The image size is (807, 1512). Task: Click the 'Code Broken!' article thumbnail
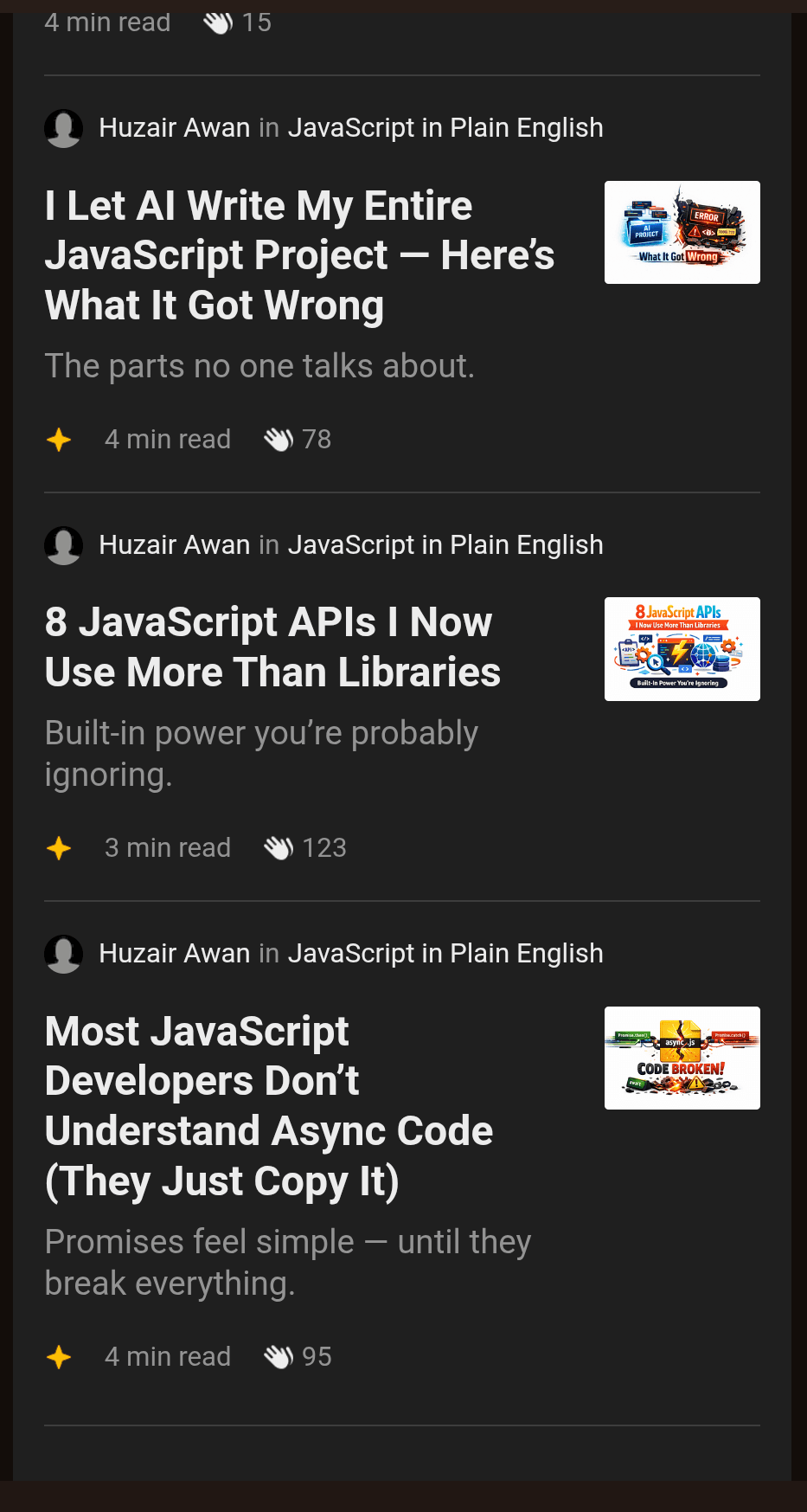(x=682, y=1058)
